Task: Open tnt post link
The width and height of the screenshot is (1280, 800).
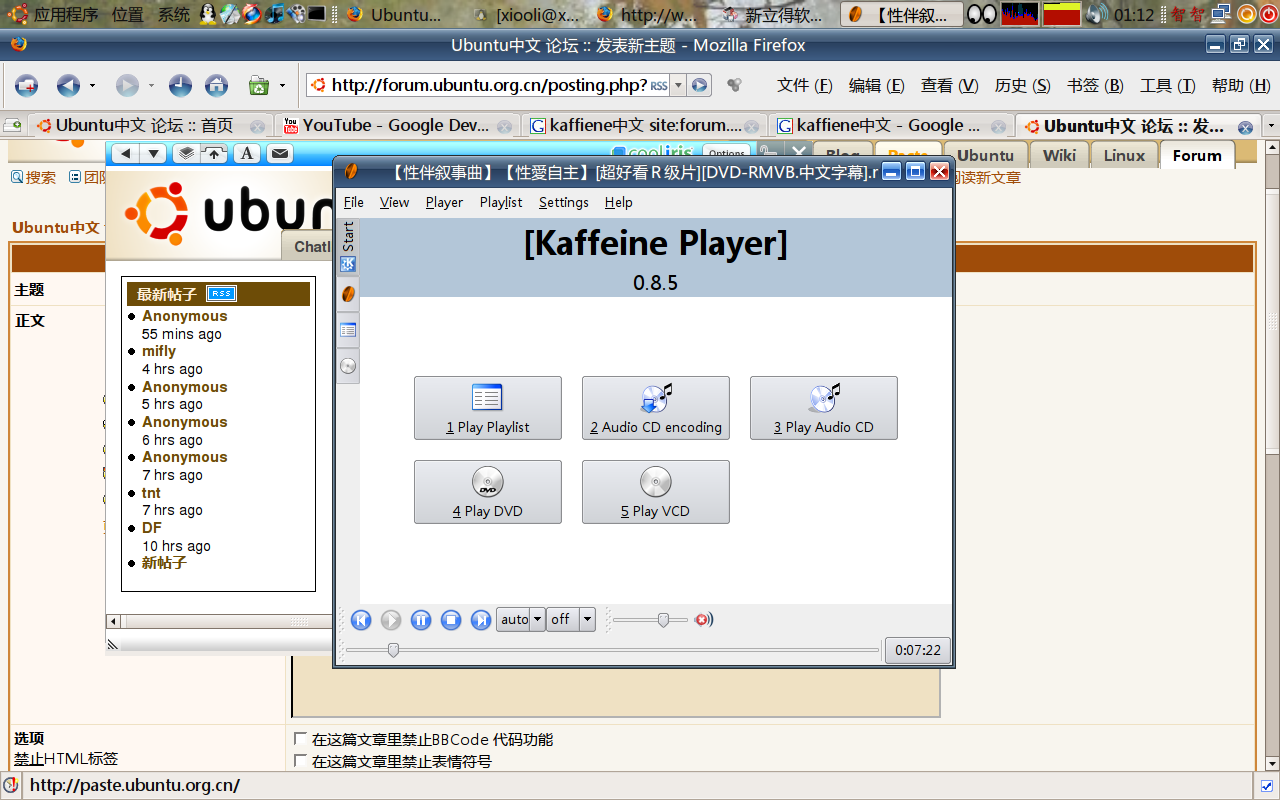Action: pyautogui.click(x=151, y=493)
